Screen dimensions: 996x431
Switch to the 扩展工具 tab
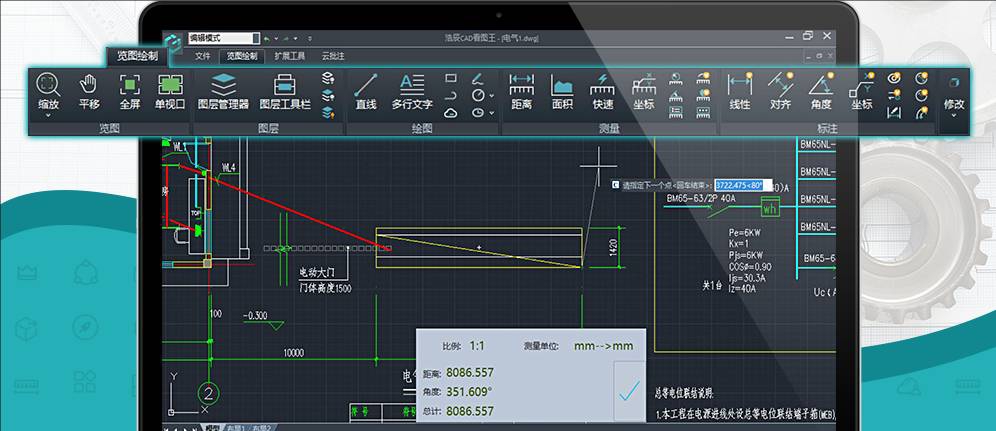tap(290, 56)
